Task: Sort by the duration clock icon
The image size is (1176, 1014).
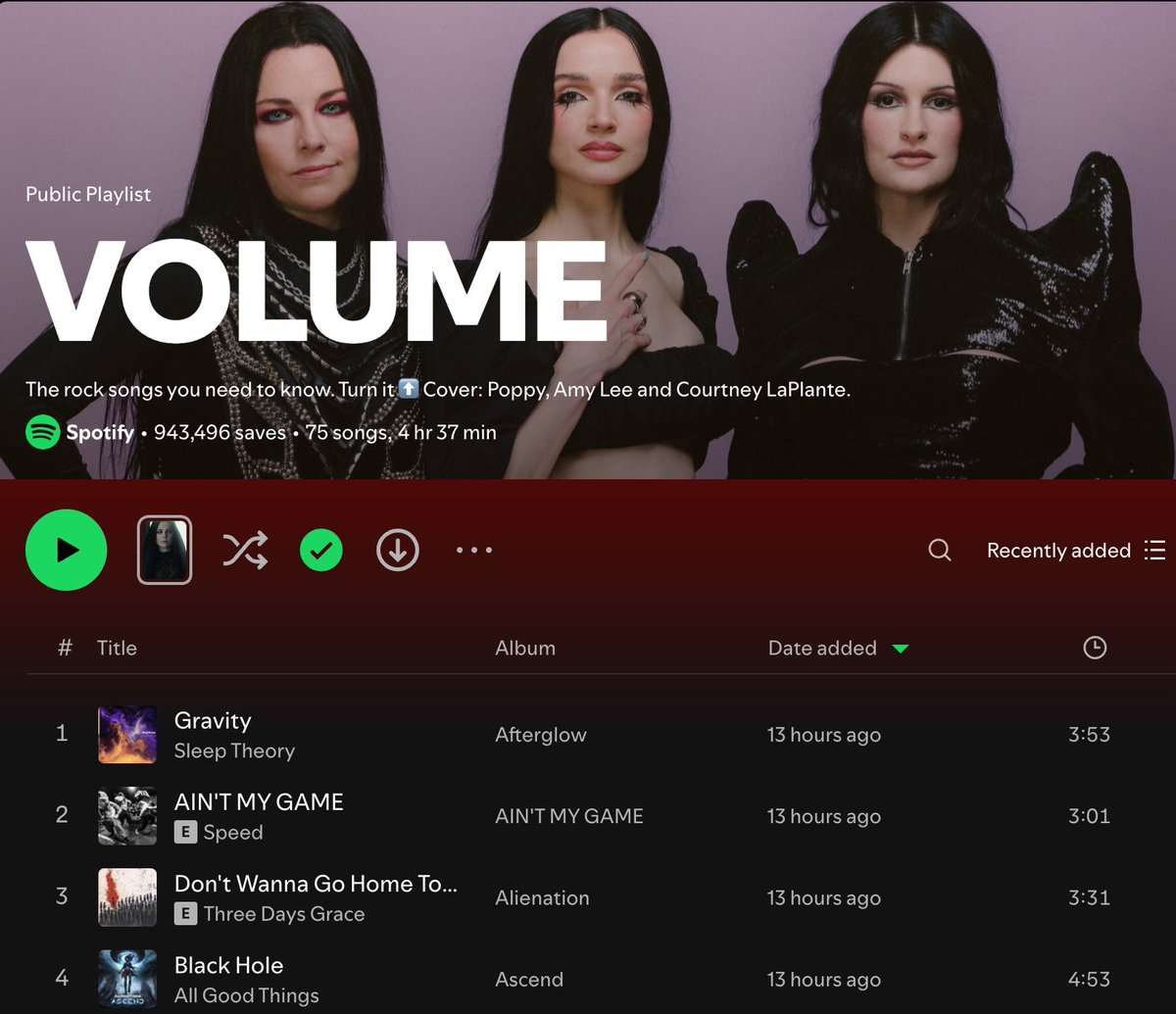Action: pos(1095,648)
